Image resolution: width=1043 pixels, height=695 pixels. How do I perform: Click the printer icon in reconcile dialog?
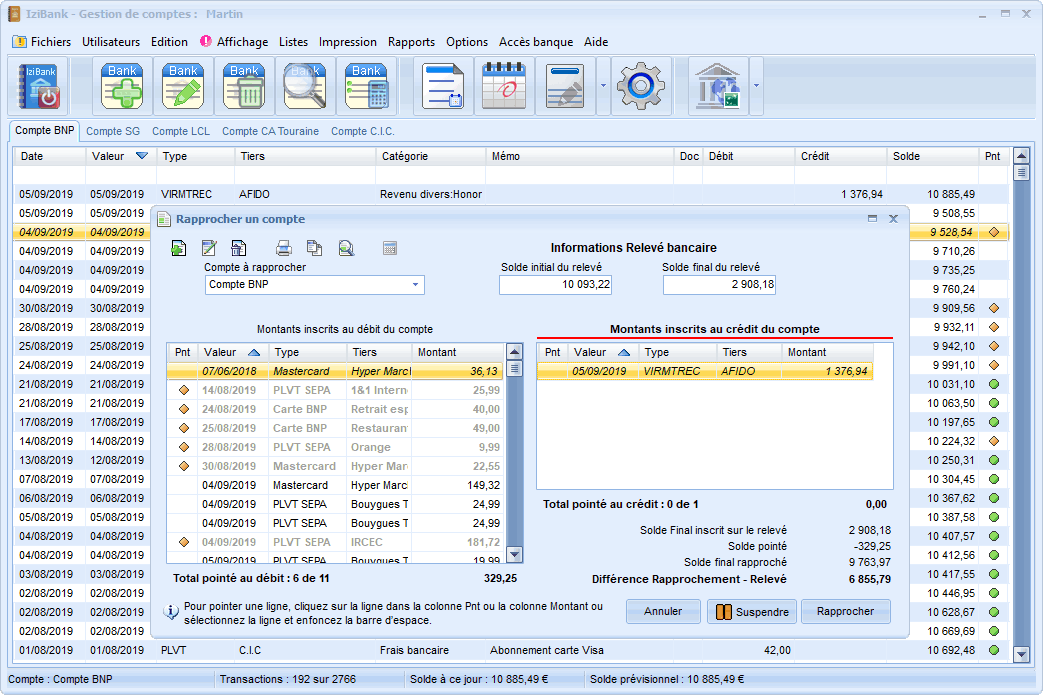point(284,248)
